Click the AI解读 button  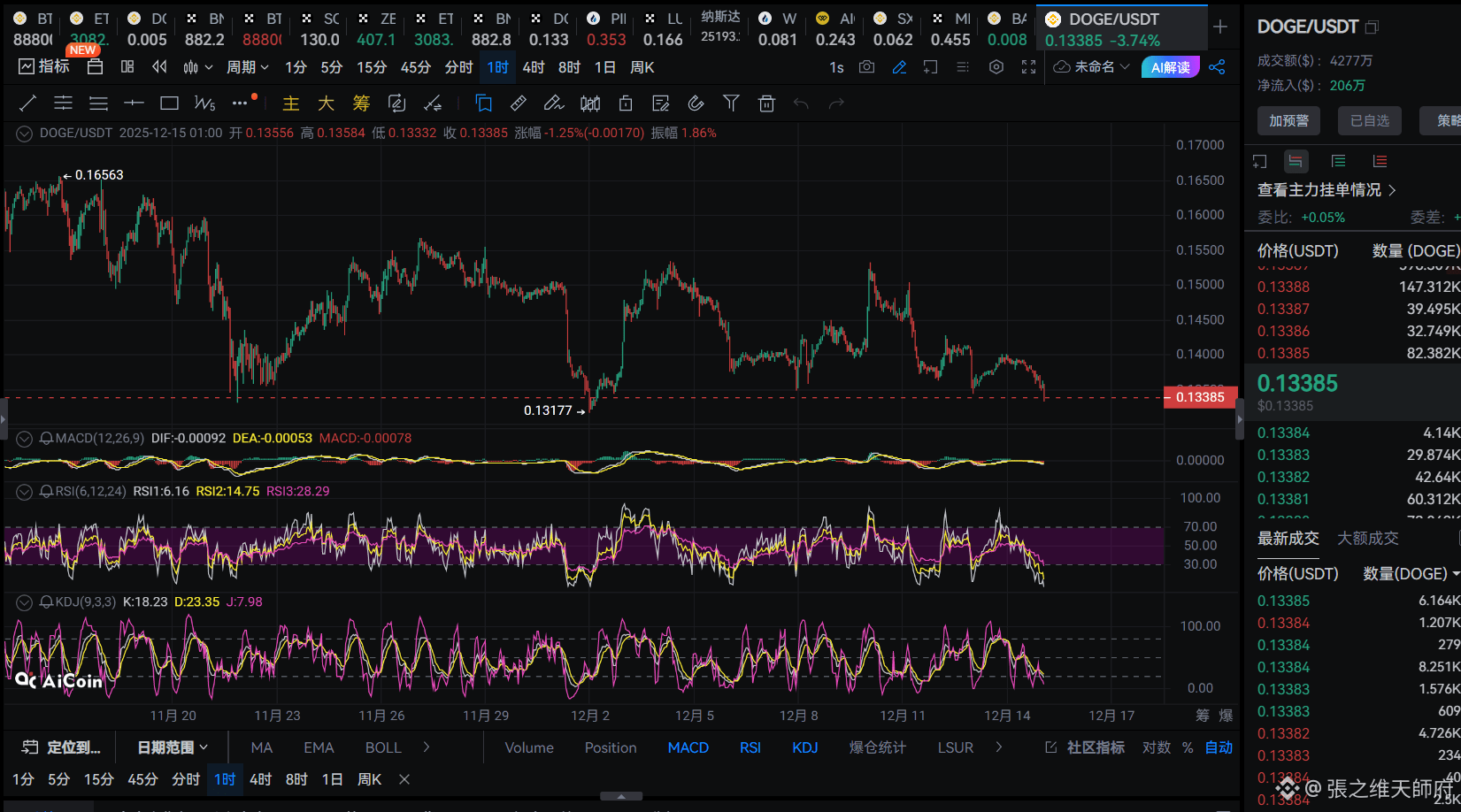pyautogui.click(x=1170, y=67)
